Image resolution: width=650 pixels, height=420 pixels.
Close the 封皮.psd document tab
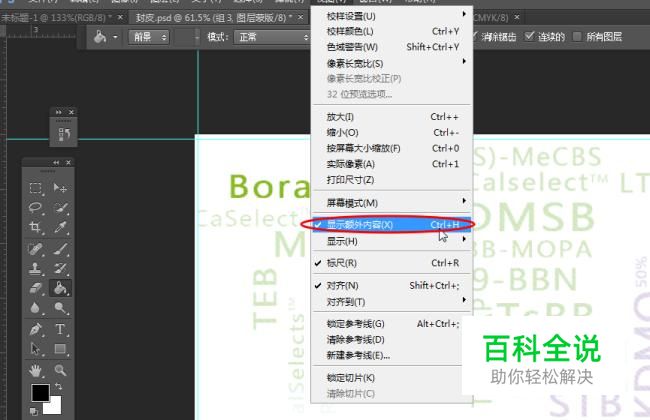coord(301,17)
